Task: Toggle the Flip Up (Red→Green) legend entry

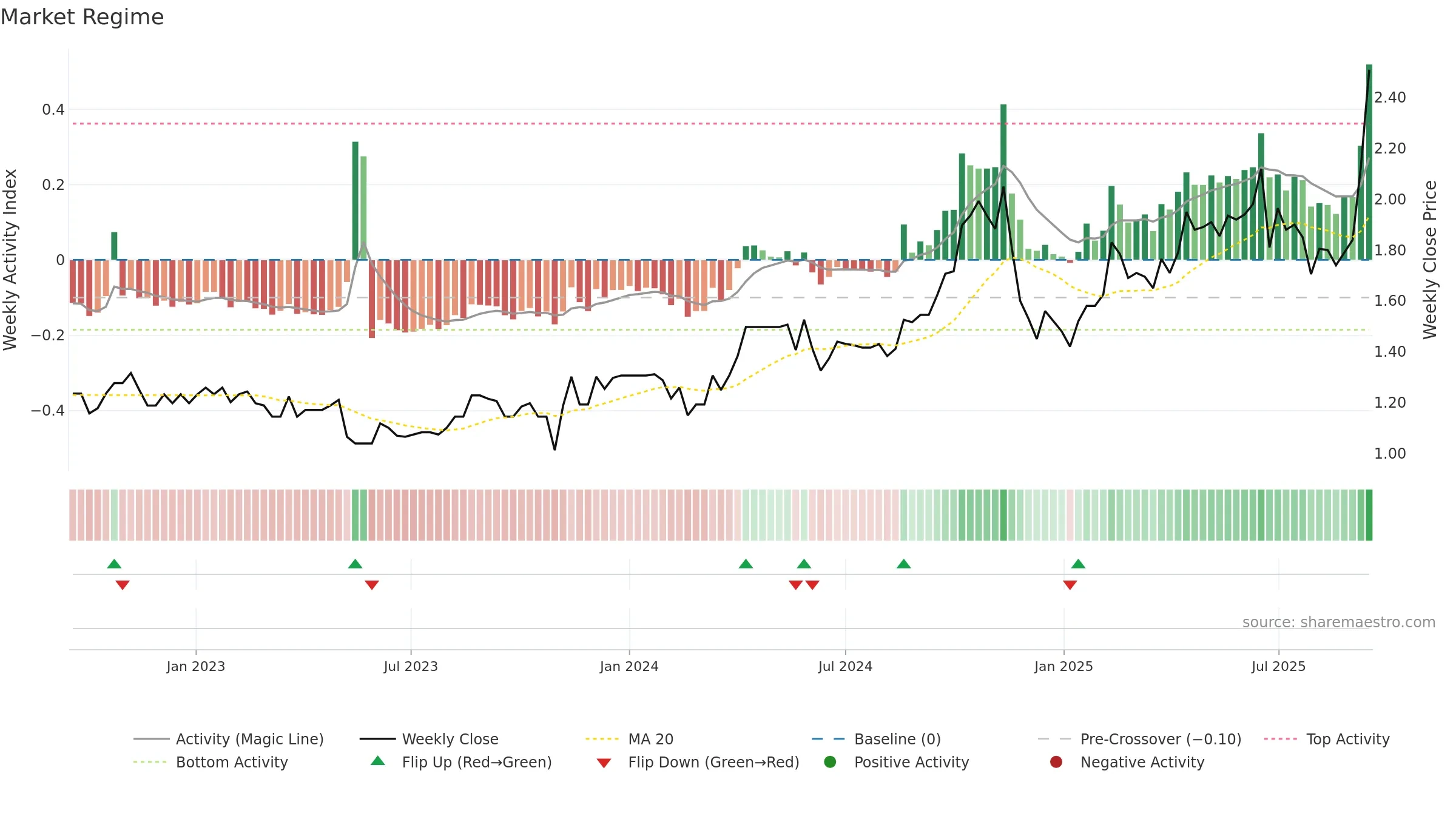Action: coord(461,762)
